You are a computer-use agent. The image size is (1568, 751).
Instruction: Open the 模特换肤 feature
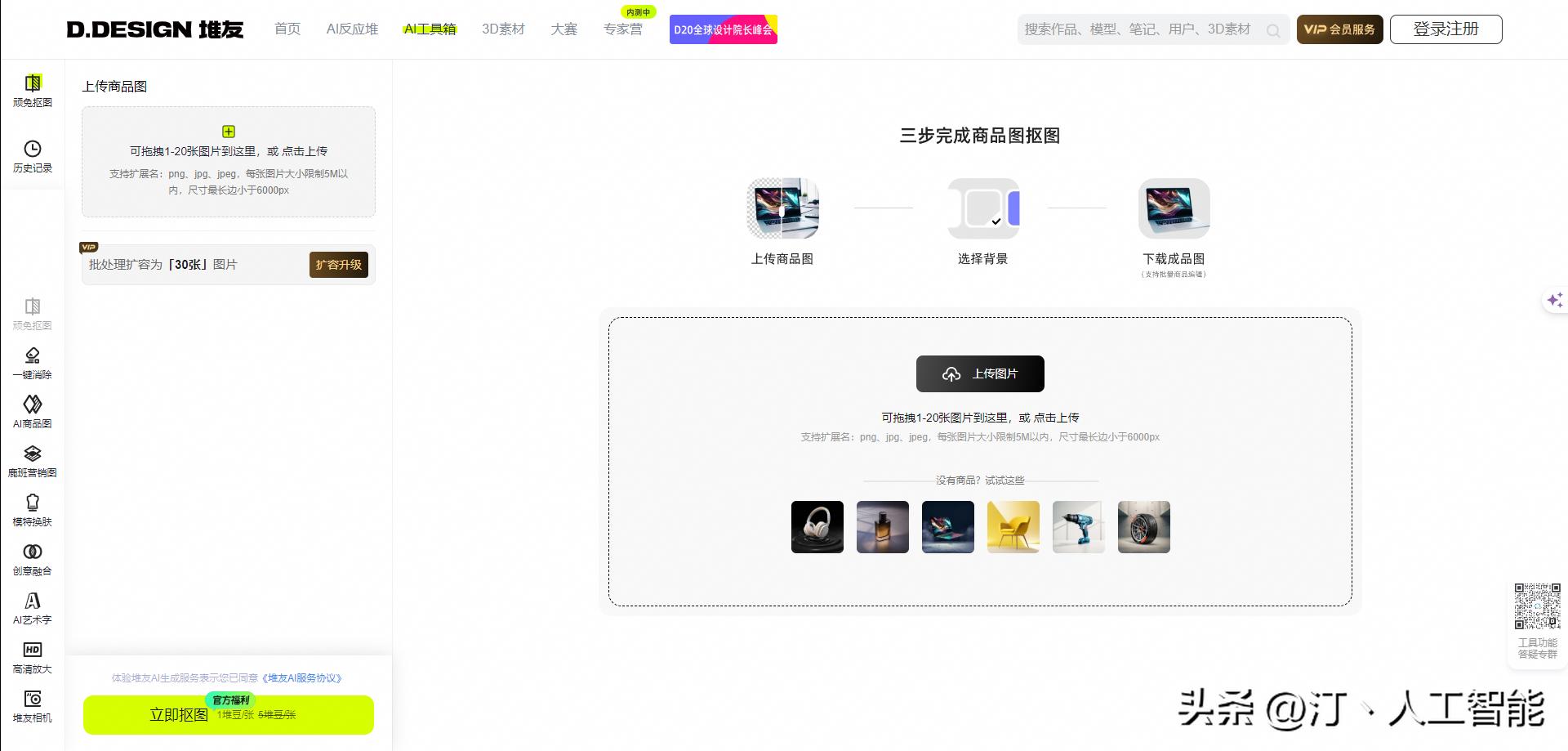[x=33, y=511]
